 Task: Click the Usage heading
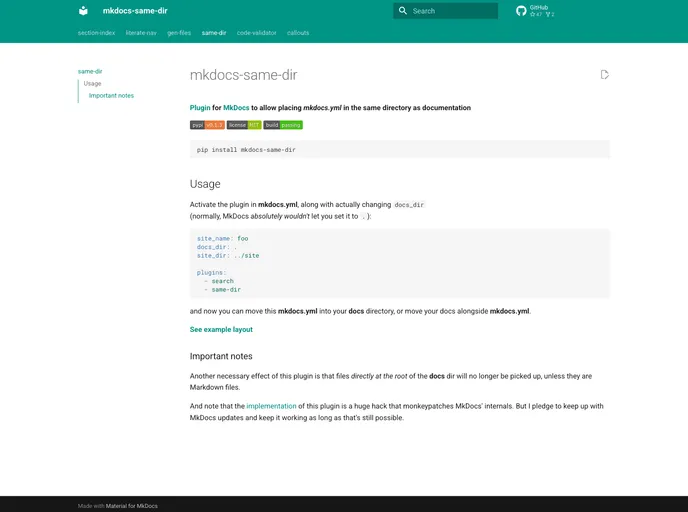click(205, 184)
